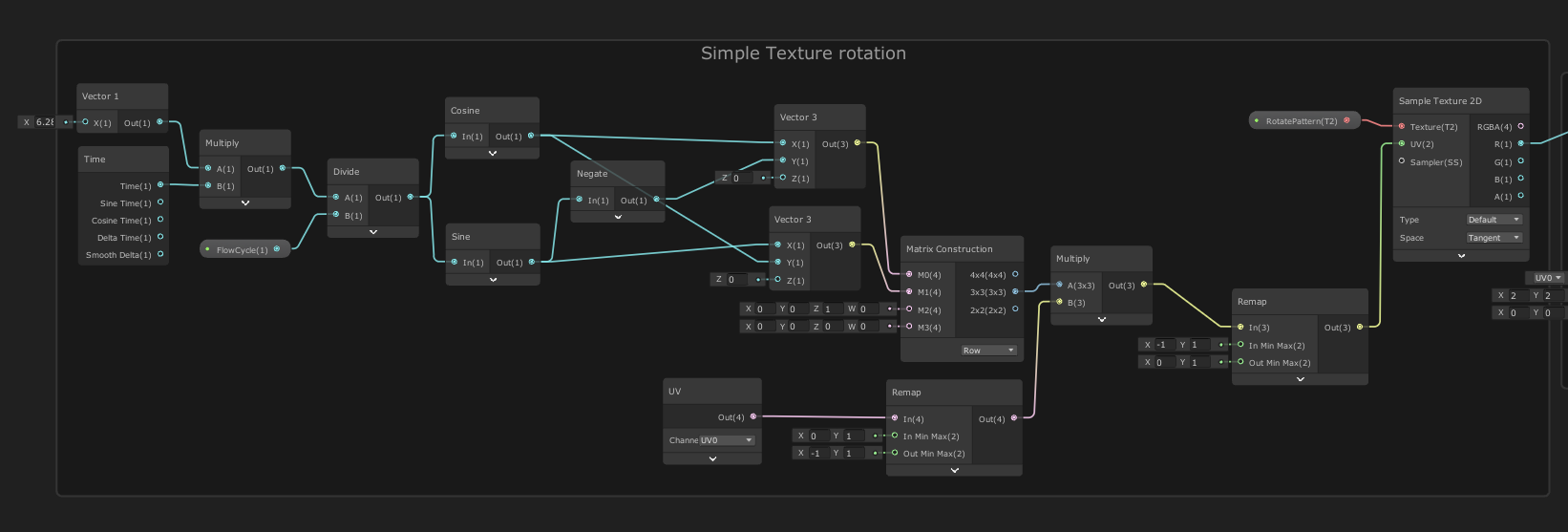Open the Type Default dropdown
This screenshot has height=532, width=1568.
[1494, 220]
